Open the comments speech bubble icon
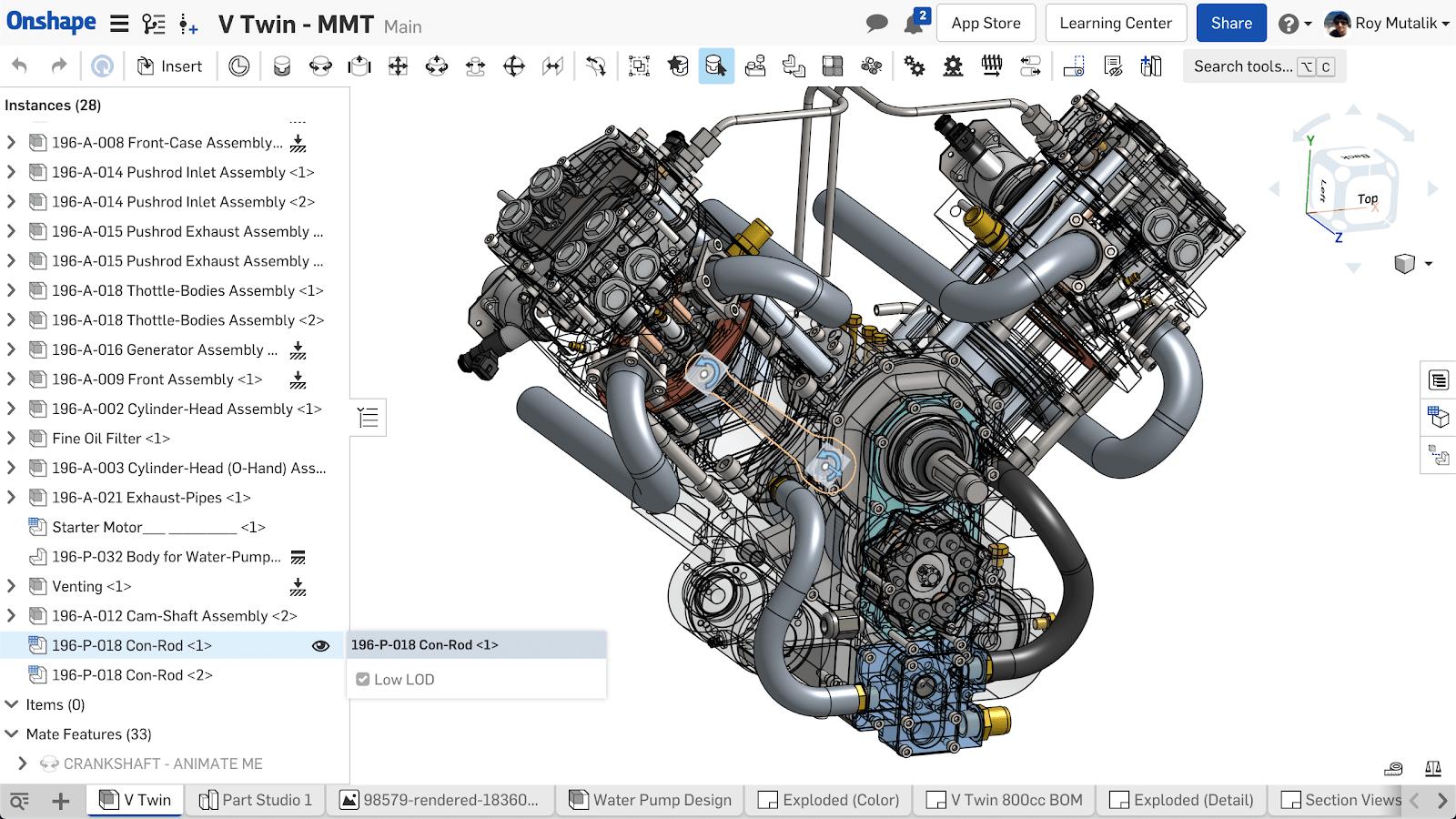1456x819 pixels. pyautogui.click(x=876, y=24)
